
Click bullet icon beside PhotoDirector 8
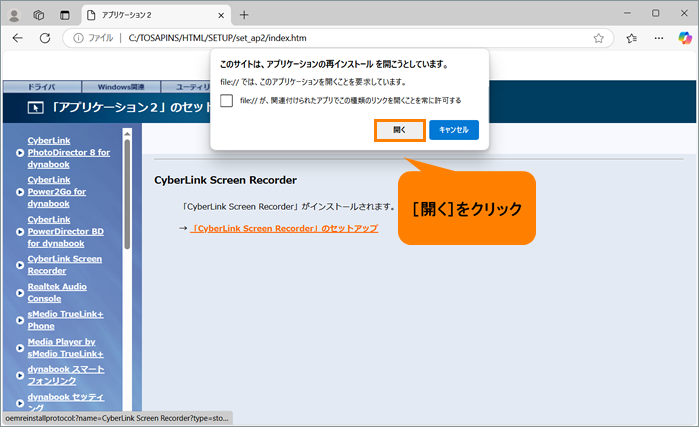(x=20, y=153)
